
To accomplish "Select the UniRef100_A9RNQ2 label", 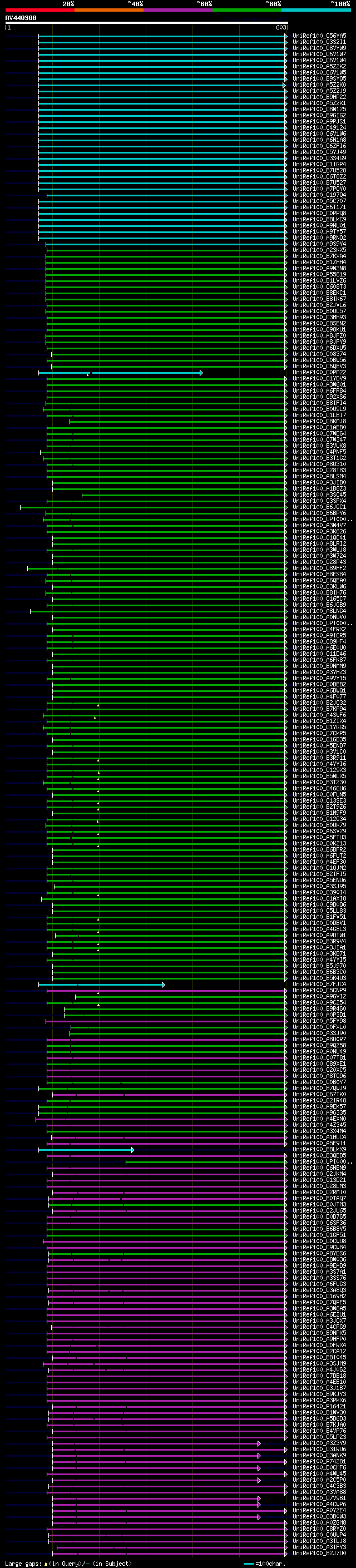I will [x=319, y=238].
